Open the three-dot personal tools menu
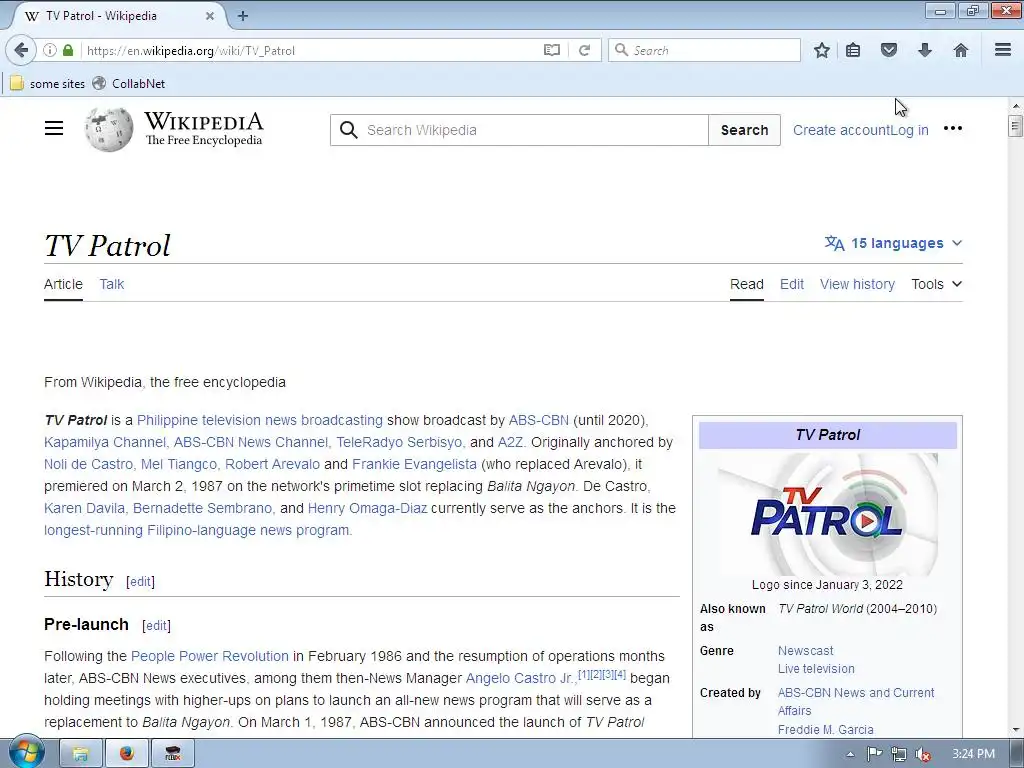 click(953, 129)
